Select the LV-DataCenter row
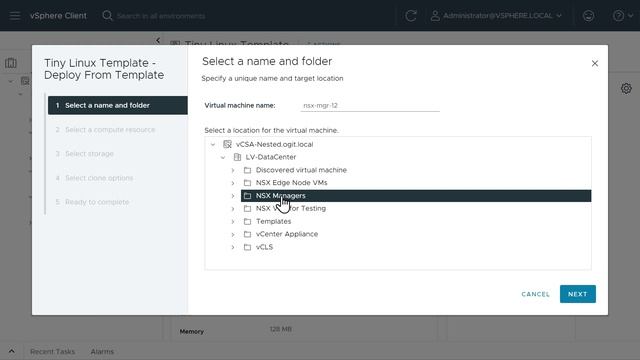The height and width of the screenshot is (360, 640). [411, 157]
